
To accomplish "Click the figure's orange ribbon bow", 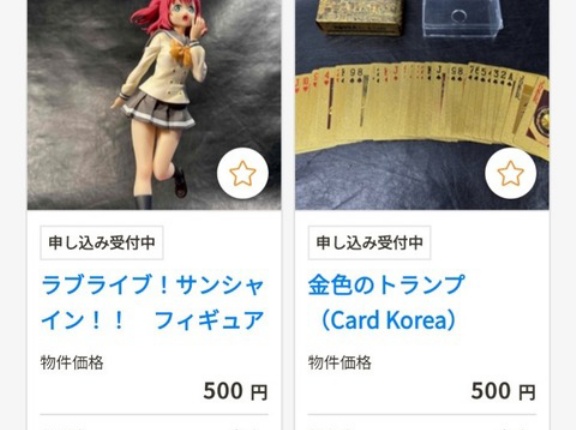I will point(181,53).
